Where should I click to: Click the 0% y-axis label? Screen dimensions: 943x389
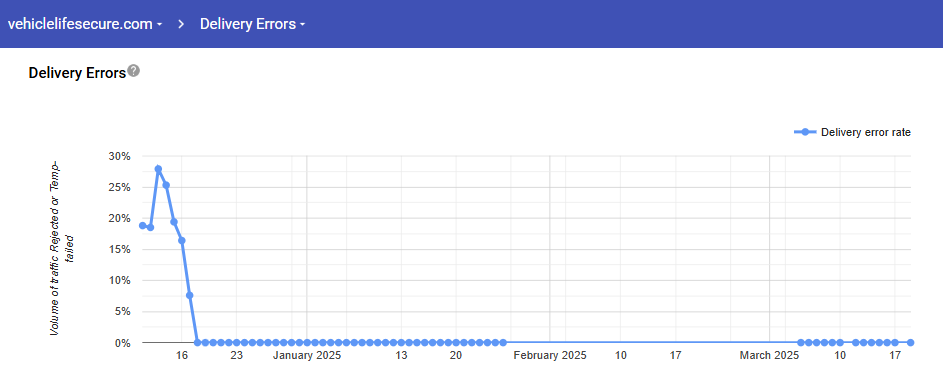point(122,343)
